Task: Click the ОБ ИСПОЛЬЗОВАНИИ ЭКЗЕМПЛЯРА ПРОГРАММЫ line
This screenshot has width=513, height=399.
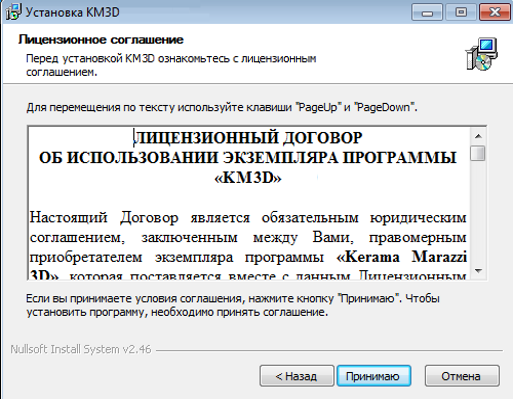Action: (x=248, y=158)
